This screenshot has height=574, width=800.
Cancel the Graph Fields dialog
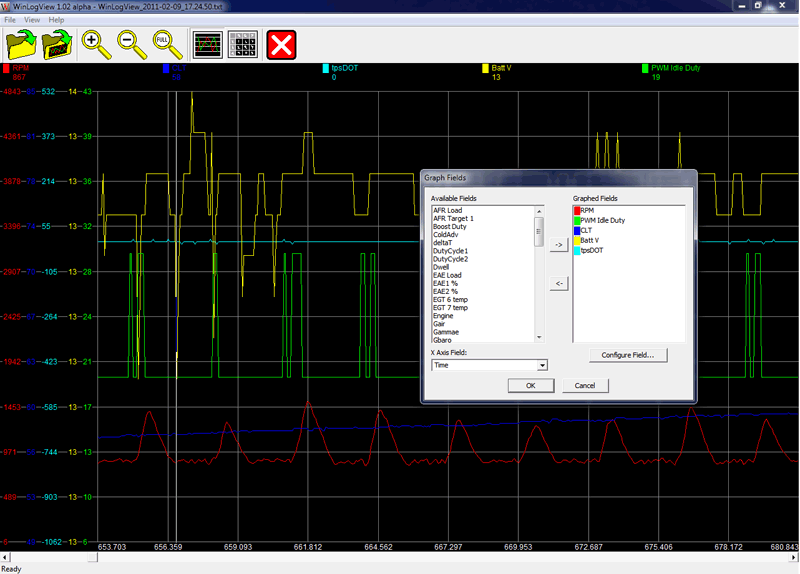[x=585, y=386]
